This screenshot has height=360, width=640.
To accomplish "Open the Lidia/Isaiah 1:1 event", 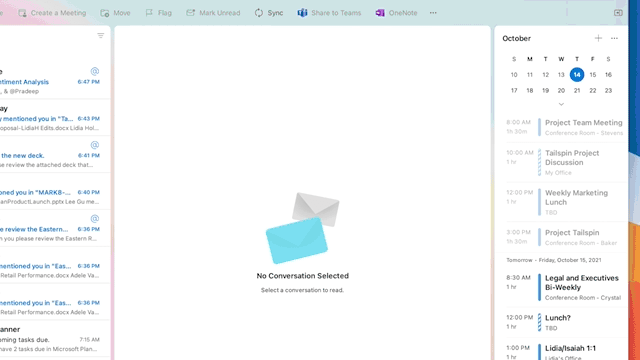I will pyautogui.click(x=565, y=352).
